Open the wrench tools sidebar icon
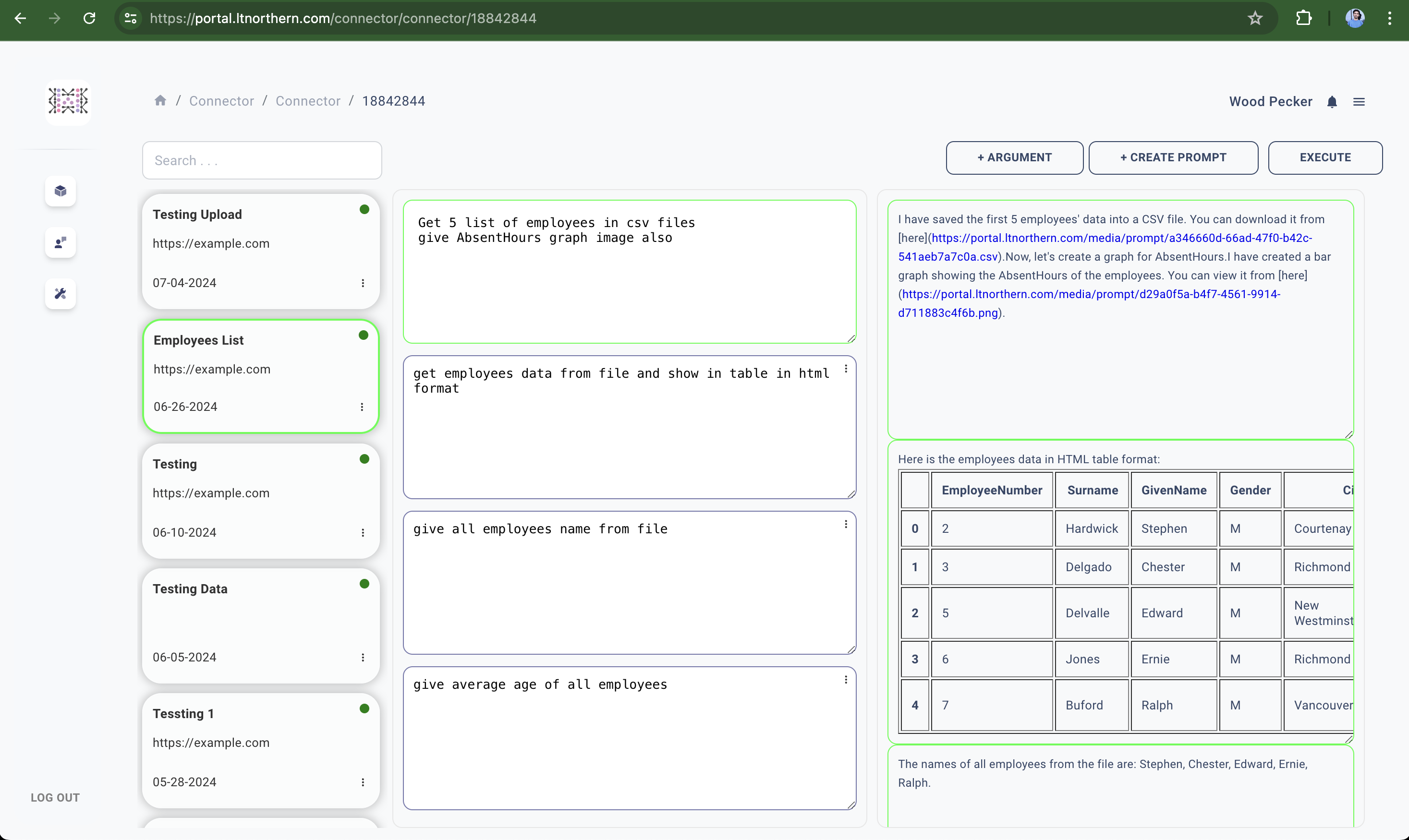 click(61, 293)
